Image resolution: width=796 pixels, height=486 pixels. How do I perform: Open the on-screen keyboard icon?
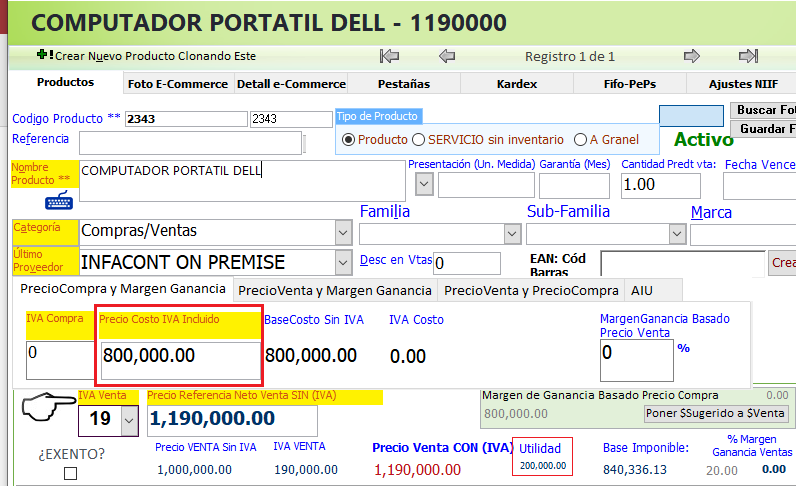coord(59,200)
